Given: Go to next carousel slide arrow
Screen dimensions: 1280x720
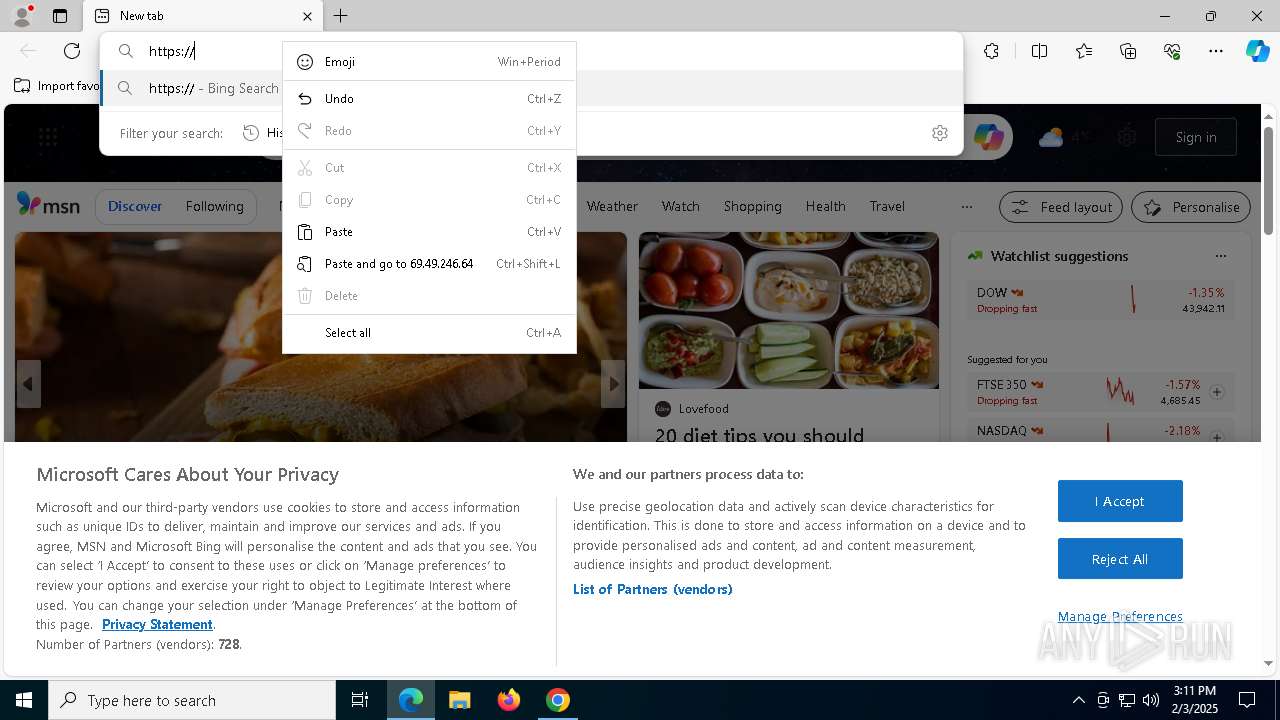Looking at the screenshot, I should point(613,384).
